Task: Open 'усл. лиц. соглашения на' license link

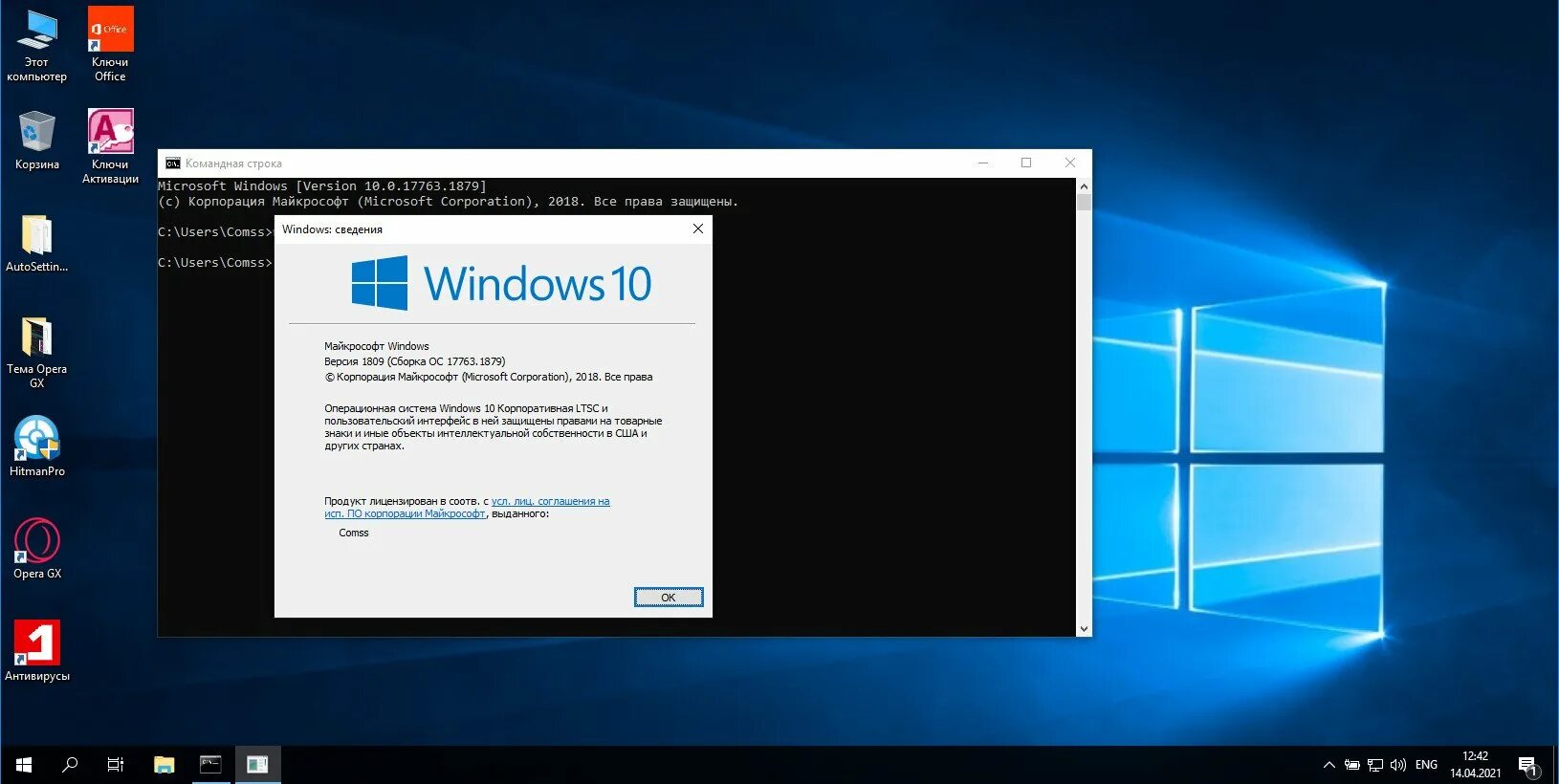Action: coord(550,501)
